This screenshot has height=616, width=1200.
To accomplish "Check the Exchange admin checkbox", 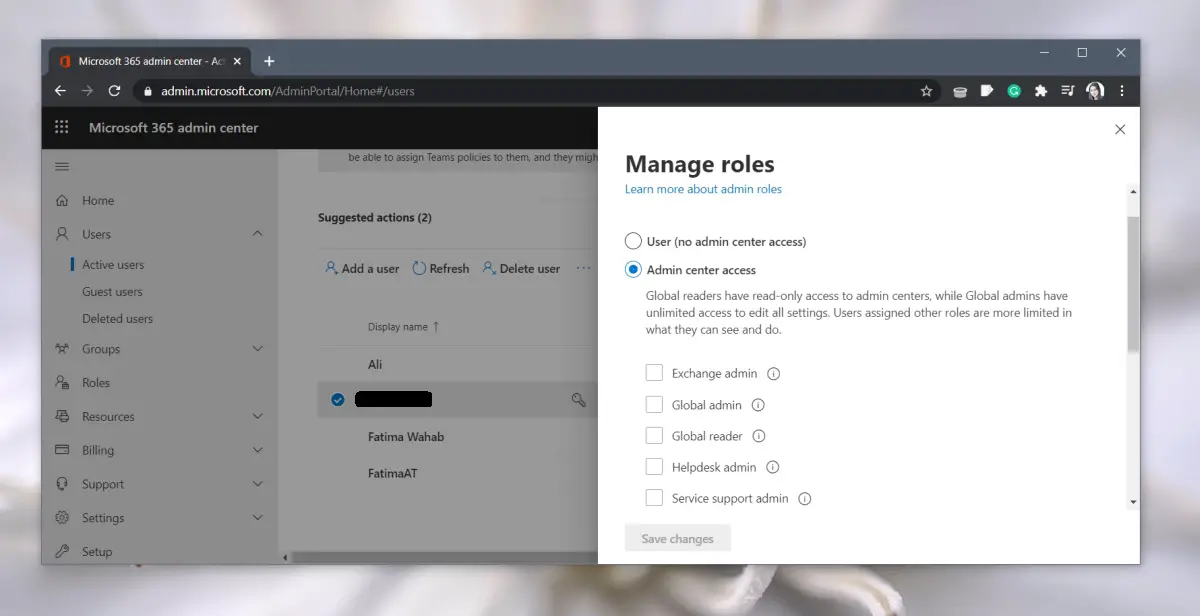I will pyautogui.click(x=654, y=373).
